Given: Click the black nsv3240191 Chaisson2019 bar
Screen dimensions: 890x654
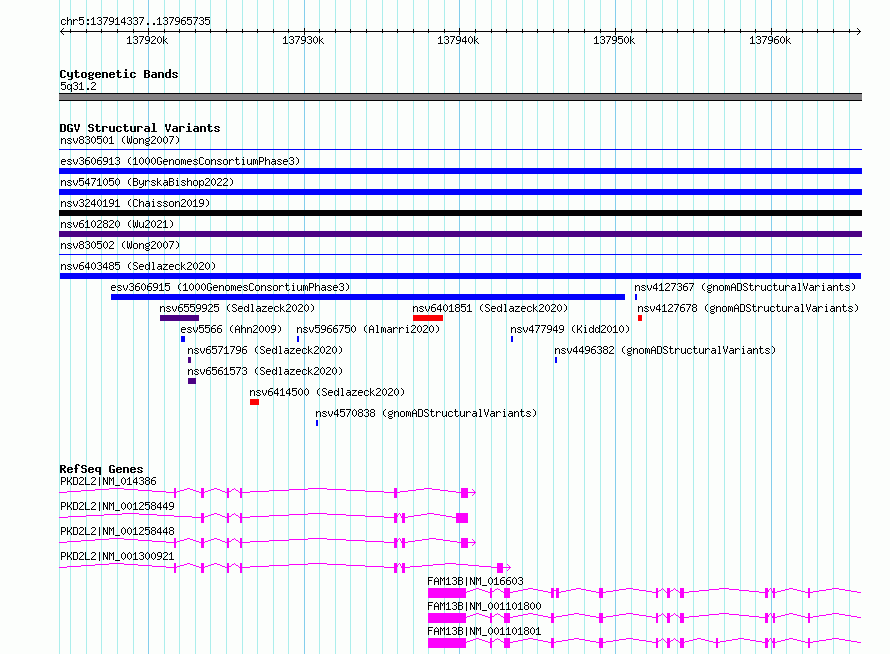Looking at the screenshot, I should click(x=460, y=213).
